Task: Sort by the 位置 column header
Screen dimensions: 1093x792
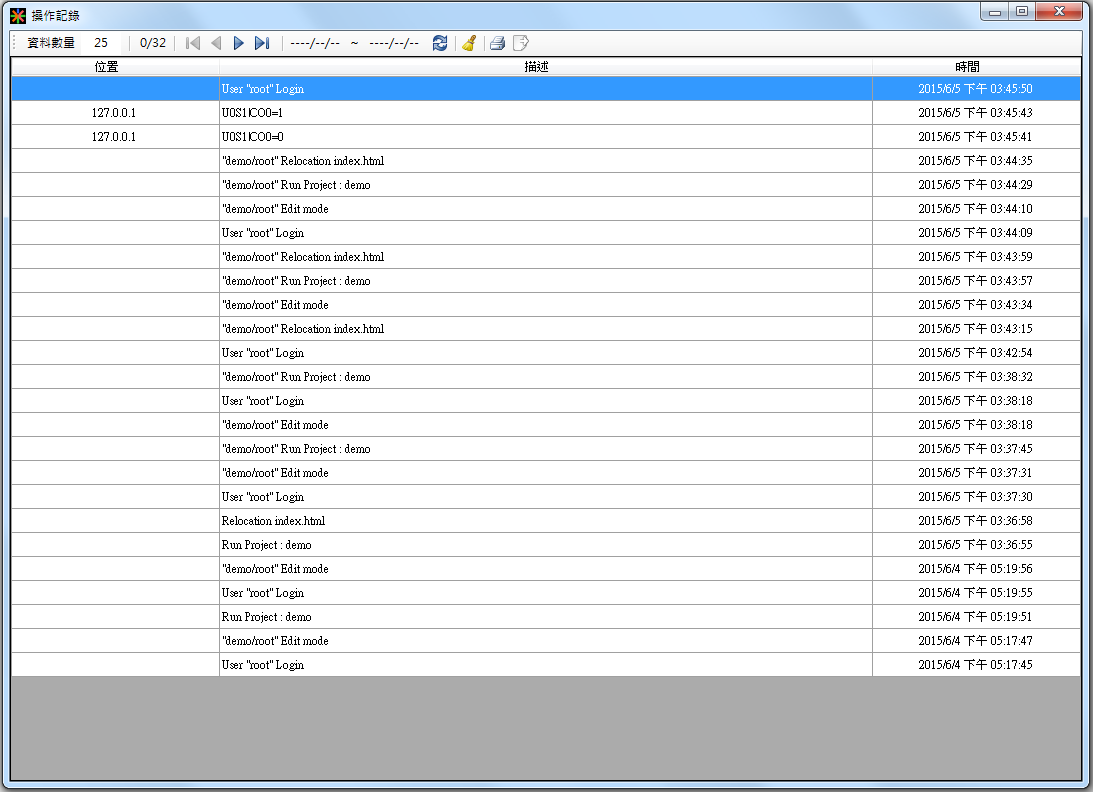Action: 107,66
